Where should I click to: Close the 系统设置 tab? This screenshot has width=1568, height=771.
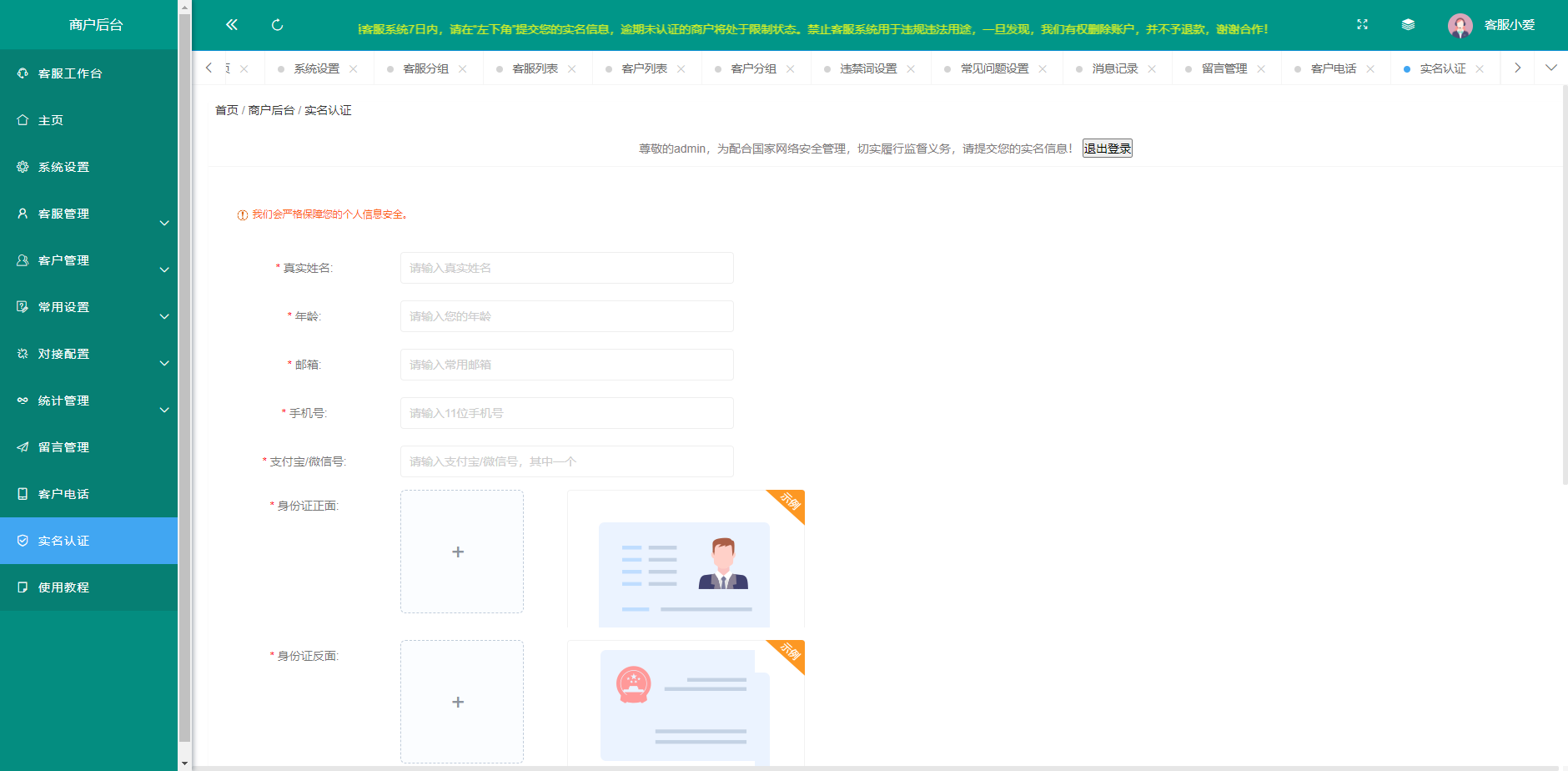pyautogui.click(x=354, y=69)
